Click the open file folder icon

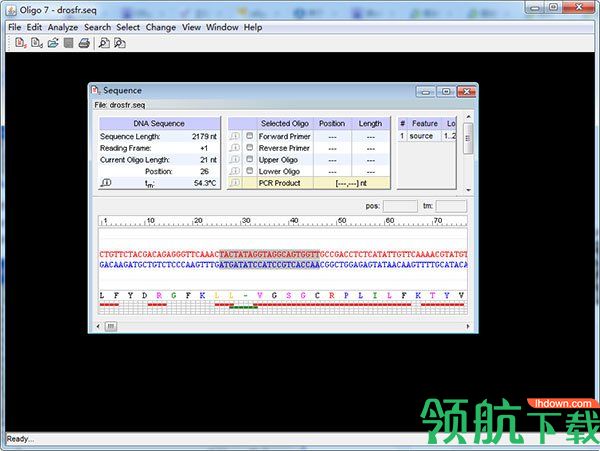(53, 43)
